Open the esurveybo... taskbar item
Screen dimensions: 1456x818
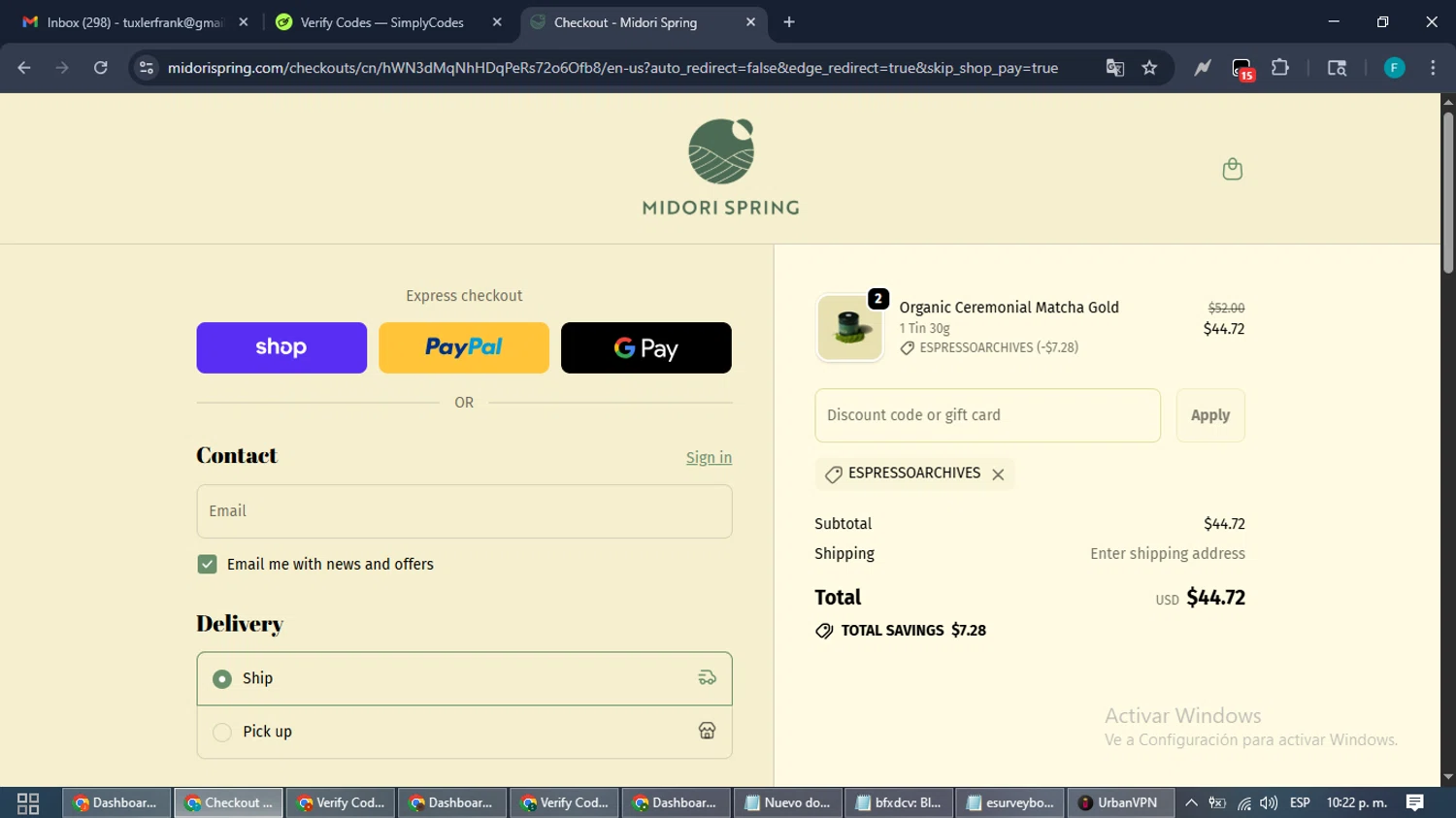click(1010, 803)
